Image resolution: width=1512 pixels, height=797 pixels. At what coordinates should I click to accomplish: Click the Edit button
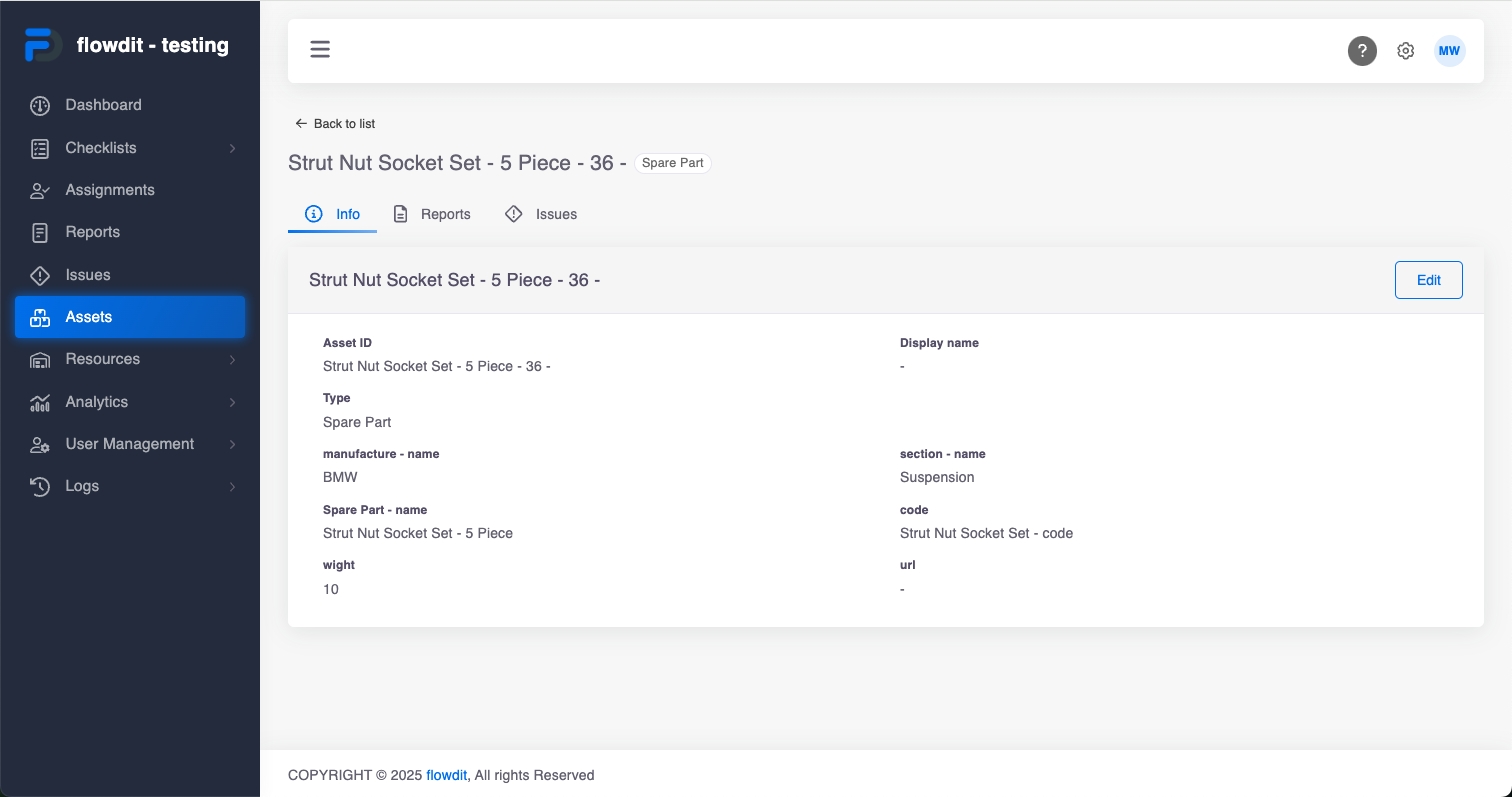tap(1428, 280)
